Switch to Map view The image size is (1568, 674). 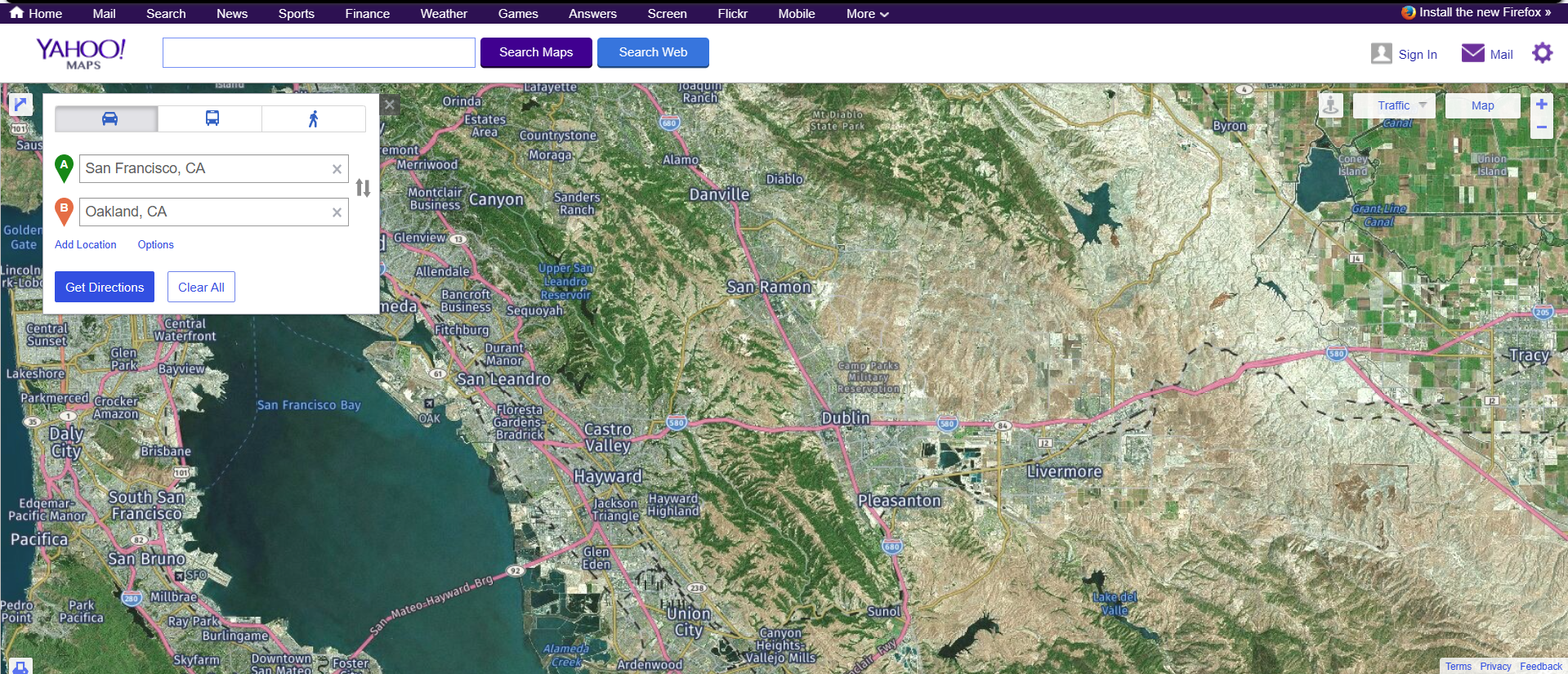pyautogui.click(x=1482, y=105)
